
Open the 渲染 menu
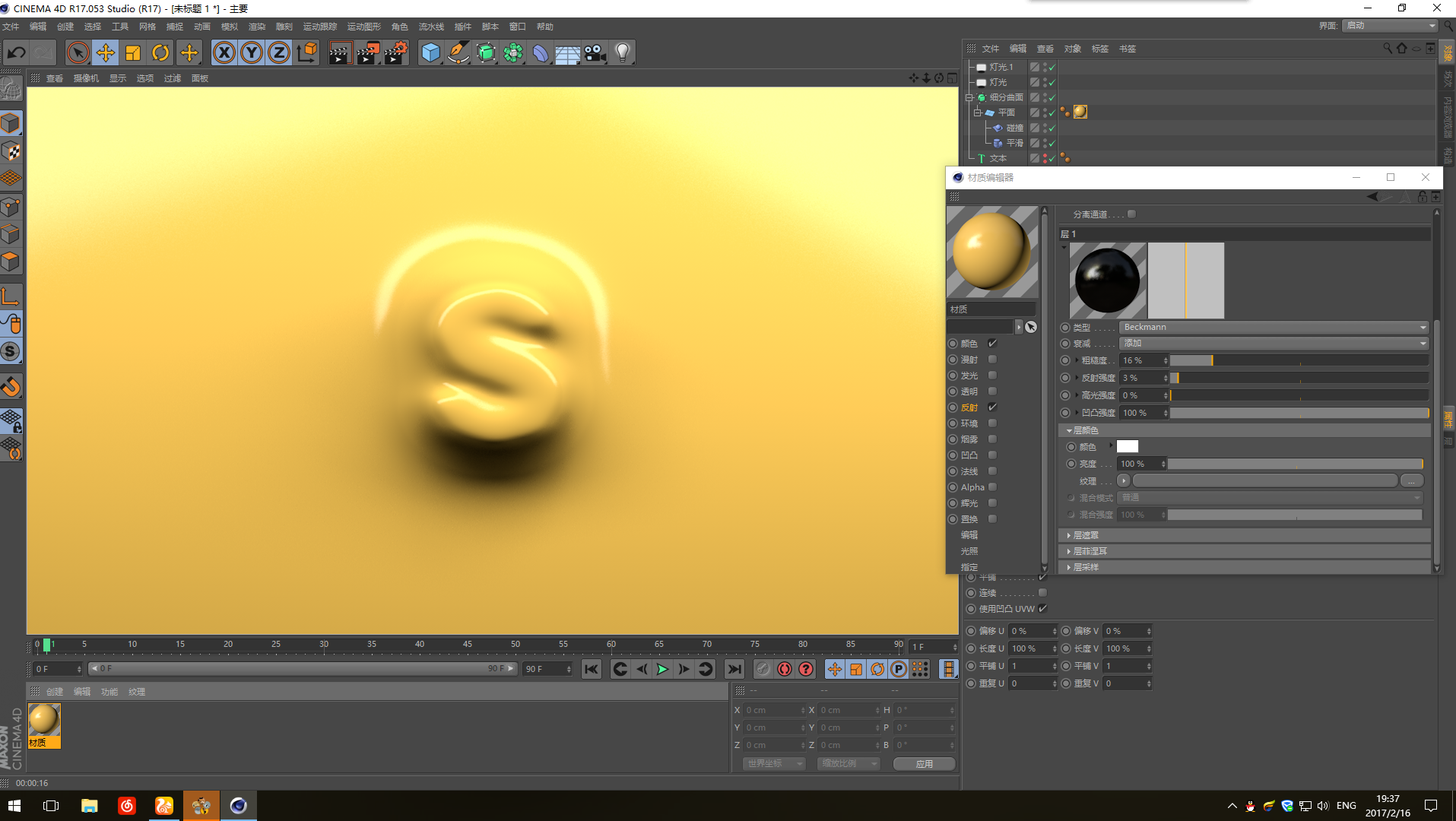pos(257,27)
